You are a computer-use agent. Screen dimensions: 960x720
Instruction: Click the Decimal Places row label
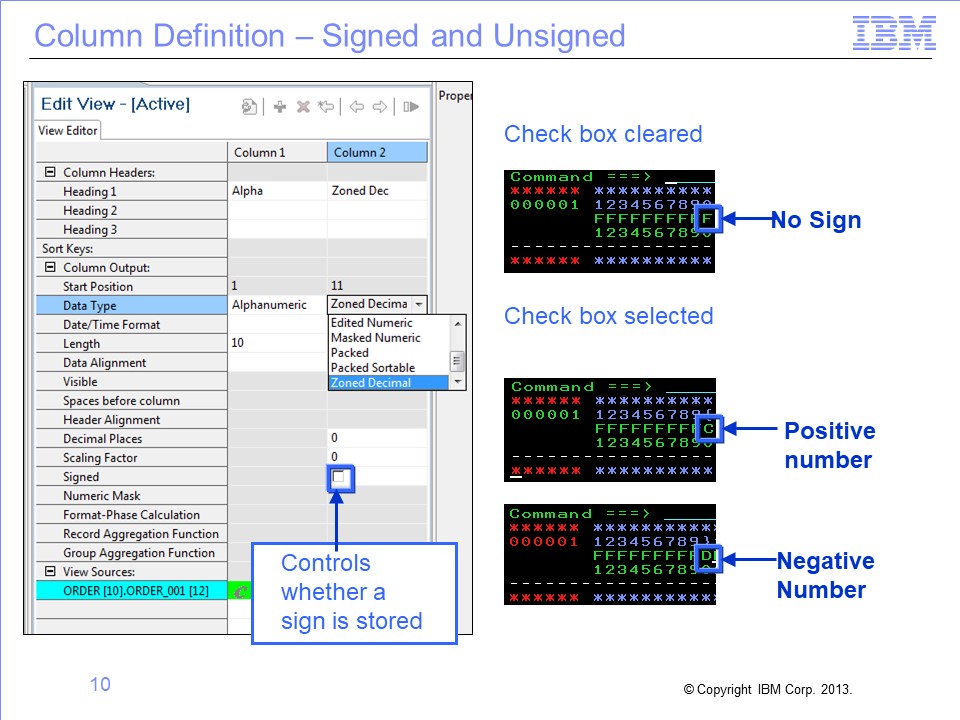tap(132, 438)
